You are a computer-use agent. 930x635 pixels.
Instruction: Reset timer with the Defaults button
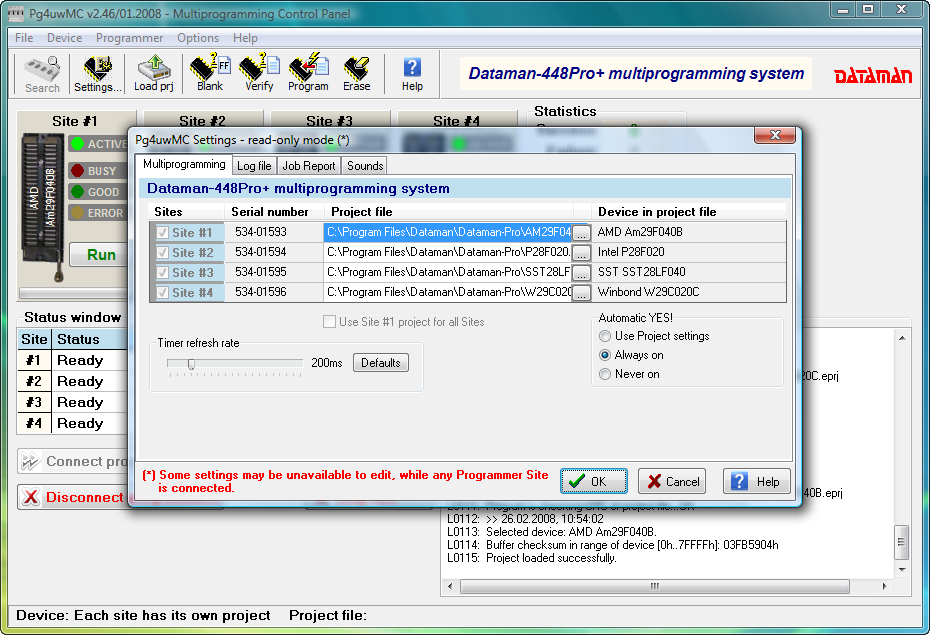(x=380, y=363)
